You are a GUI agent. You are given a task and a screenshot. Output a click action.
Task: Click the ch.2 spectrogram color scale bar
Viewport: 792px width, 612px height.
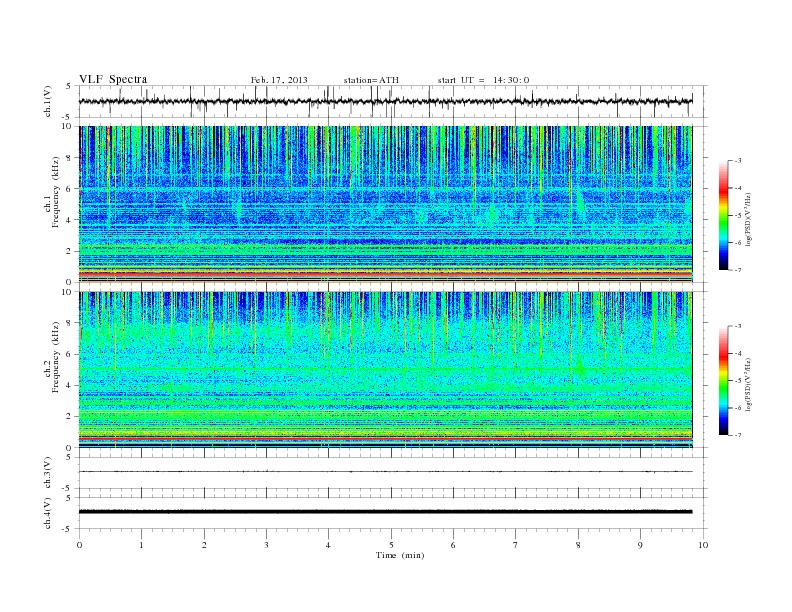click(x=723, y=380)
